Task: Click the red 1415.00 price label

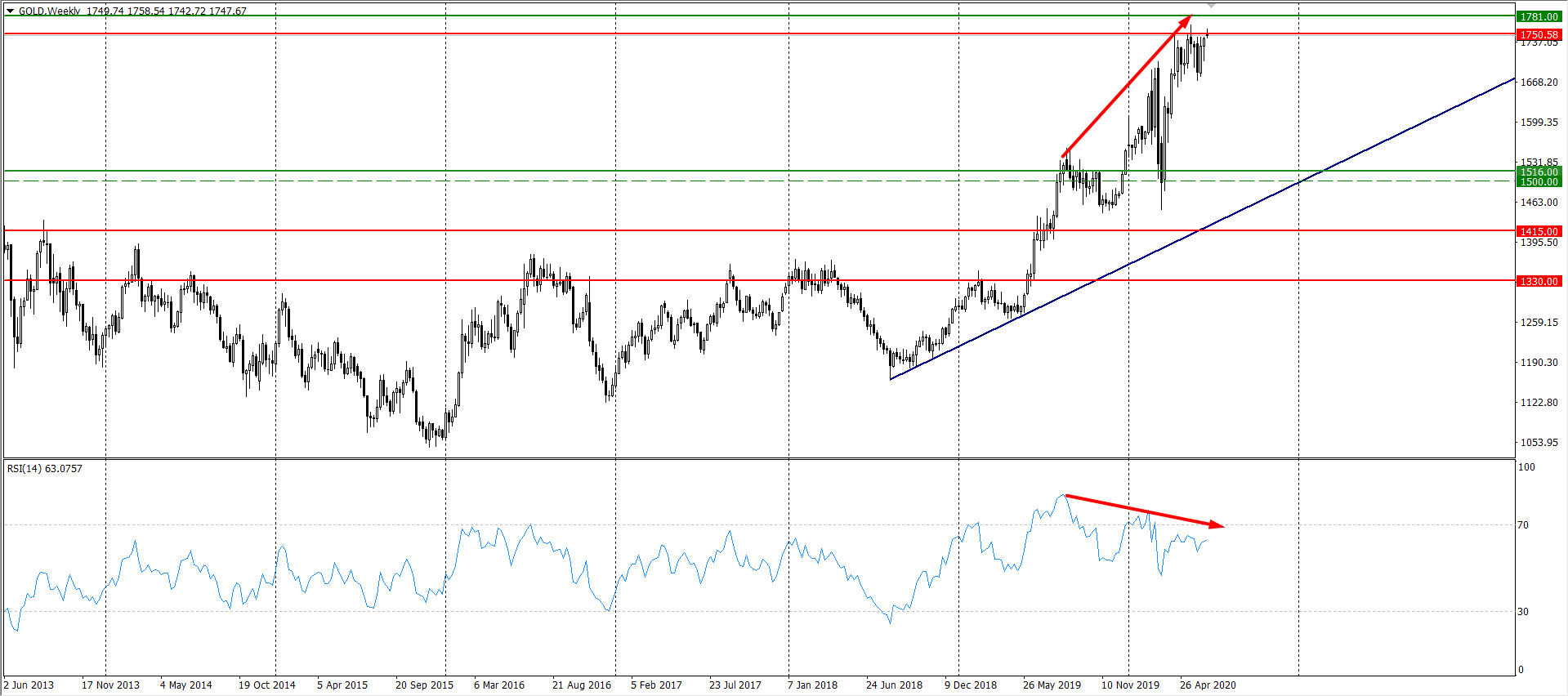Action: tap(1539, 232)
